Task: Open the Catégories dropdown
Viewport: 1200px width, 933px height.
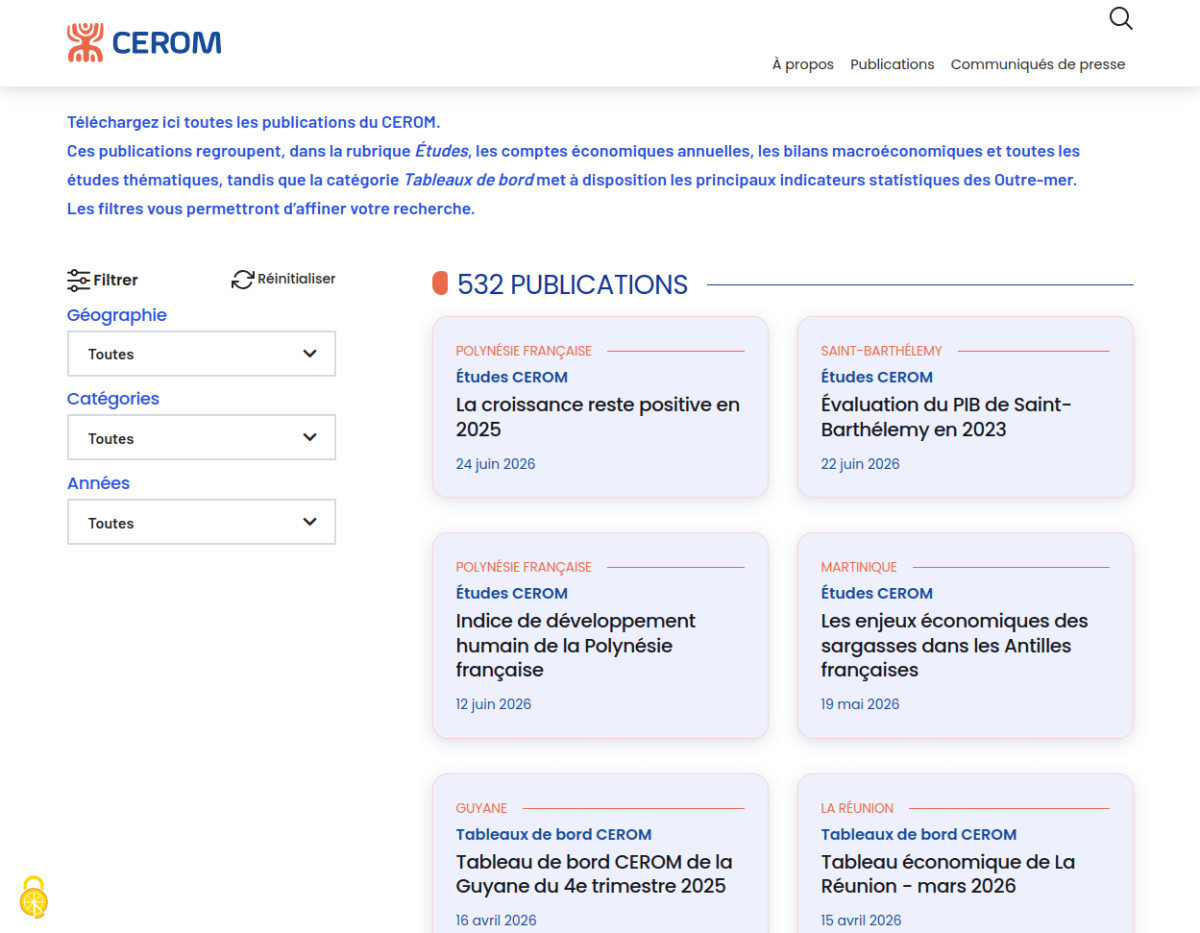Action: click(201, 438)
